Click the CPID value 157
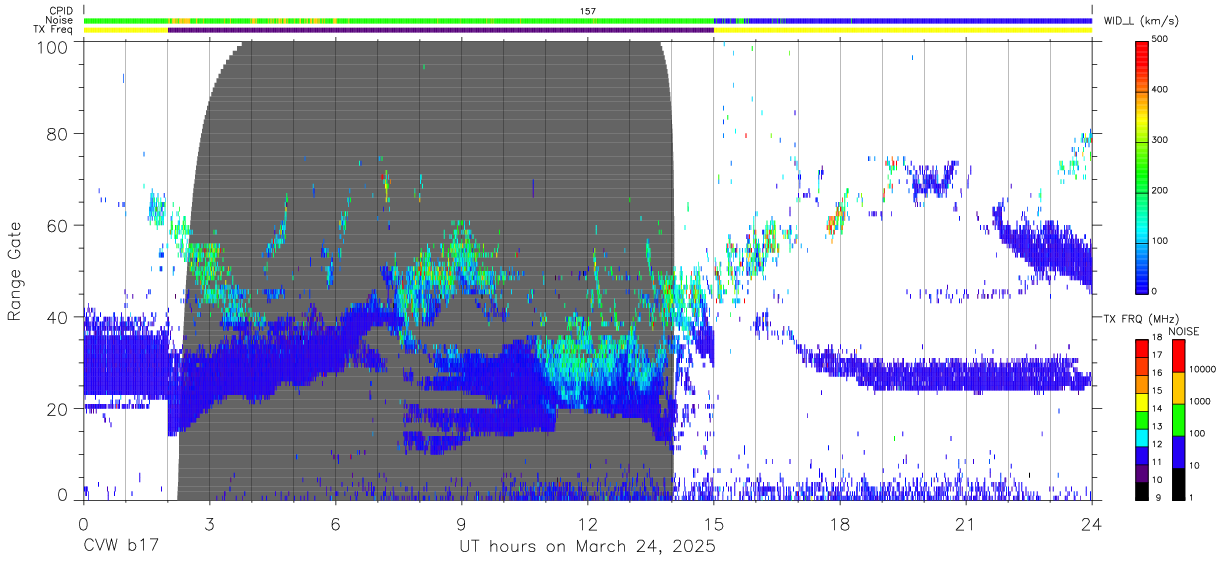1228x567 pixels. pos(588,11)
